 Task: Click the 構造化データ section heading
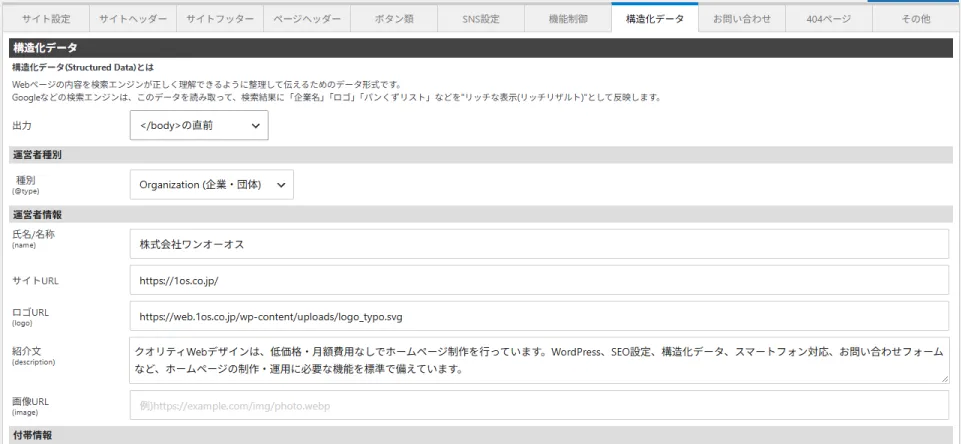481,48
